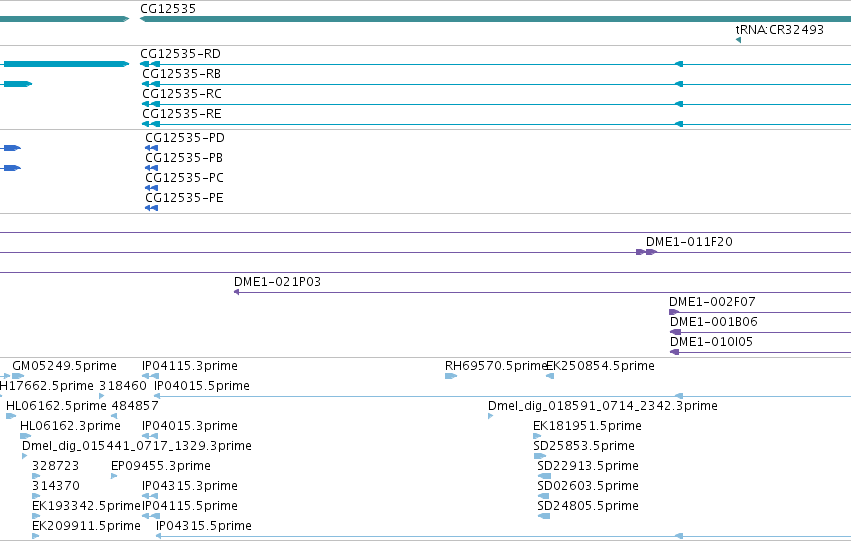This screenshot has width=851, height=541.
Task: Open clone DME1-002F07
Action: pyautogui.click(x=712, y=302)
